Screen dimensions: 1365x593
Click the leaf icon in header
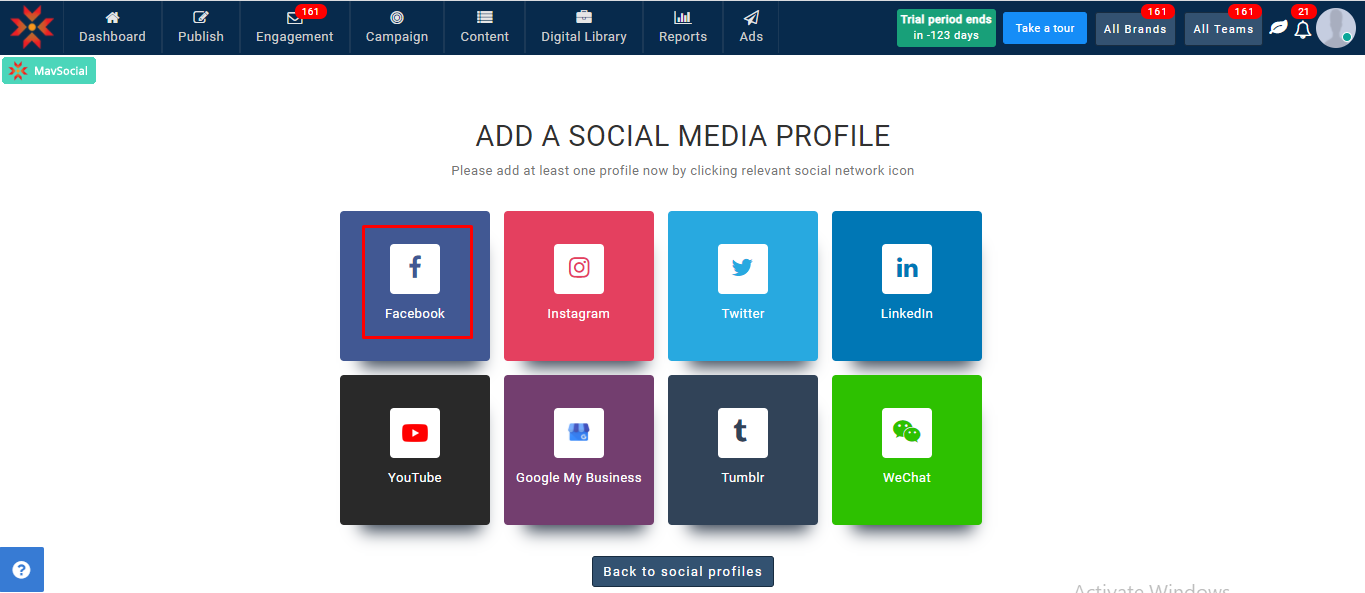coord(1278,28)
